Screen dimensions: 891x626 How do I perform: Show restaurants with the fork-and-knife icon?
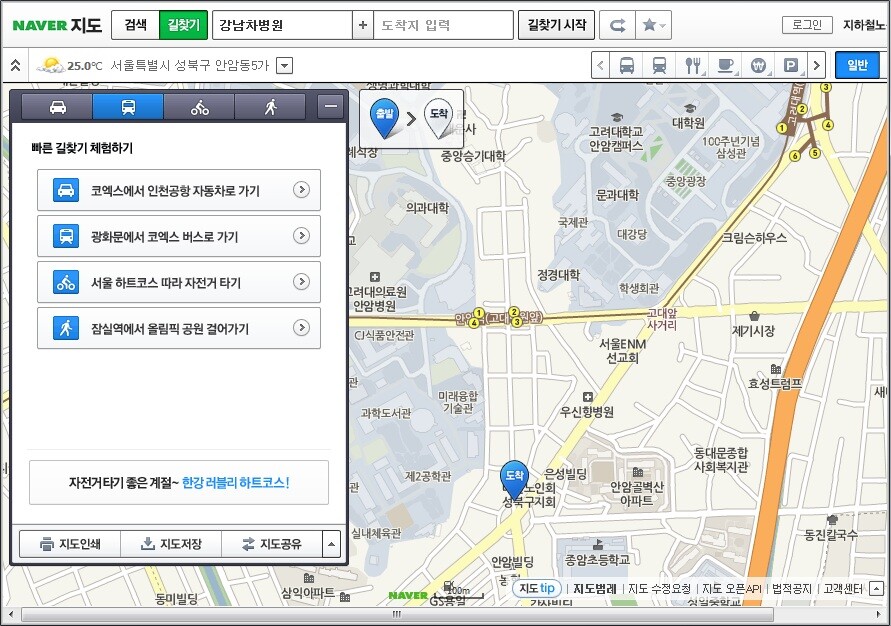click(x=692, y=66)
